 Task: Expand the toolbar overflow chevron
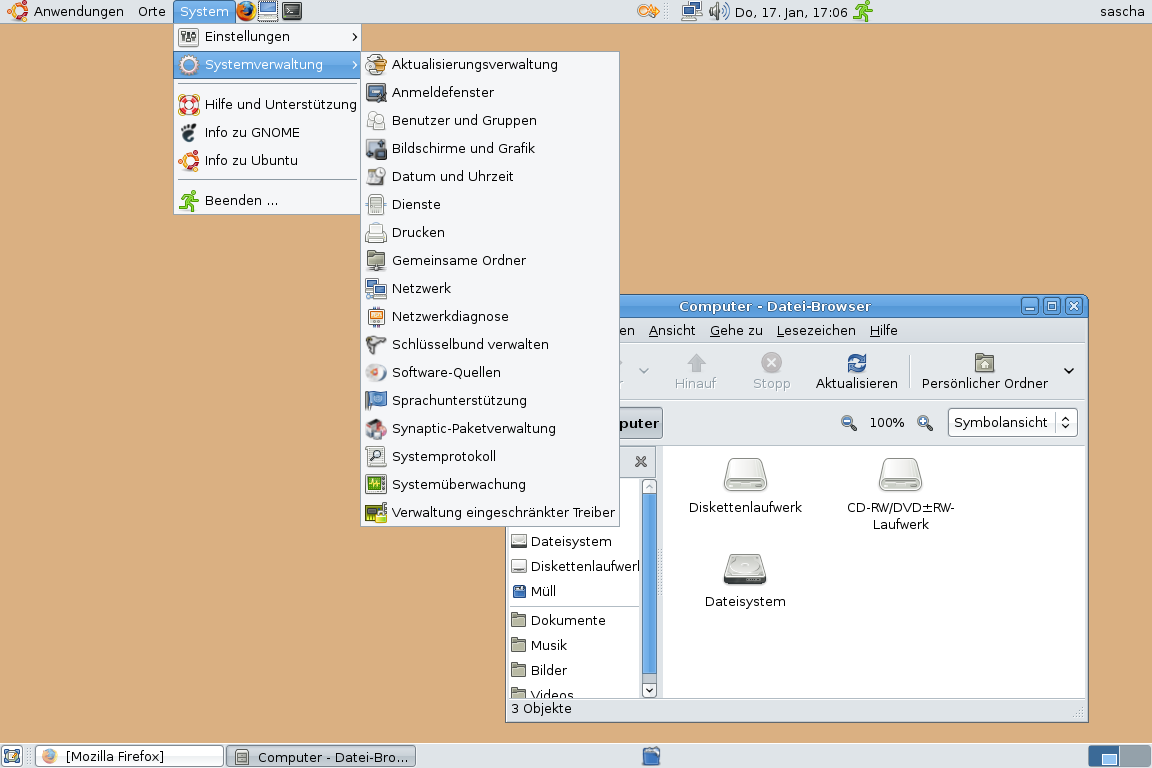[x=1068, y=371]
